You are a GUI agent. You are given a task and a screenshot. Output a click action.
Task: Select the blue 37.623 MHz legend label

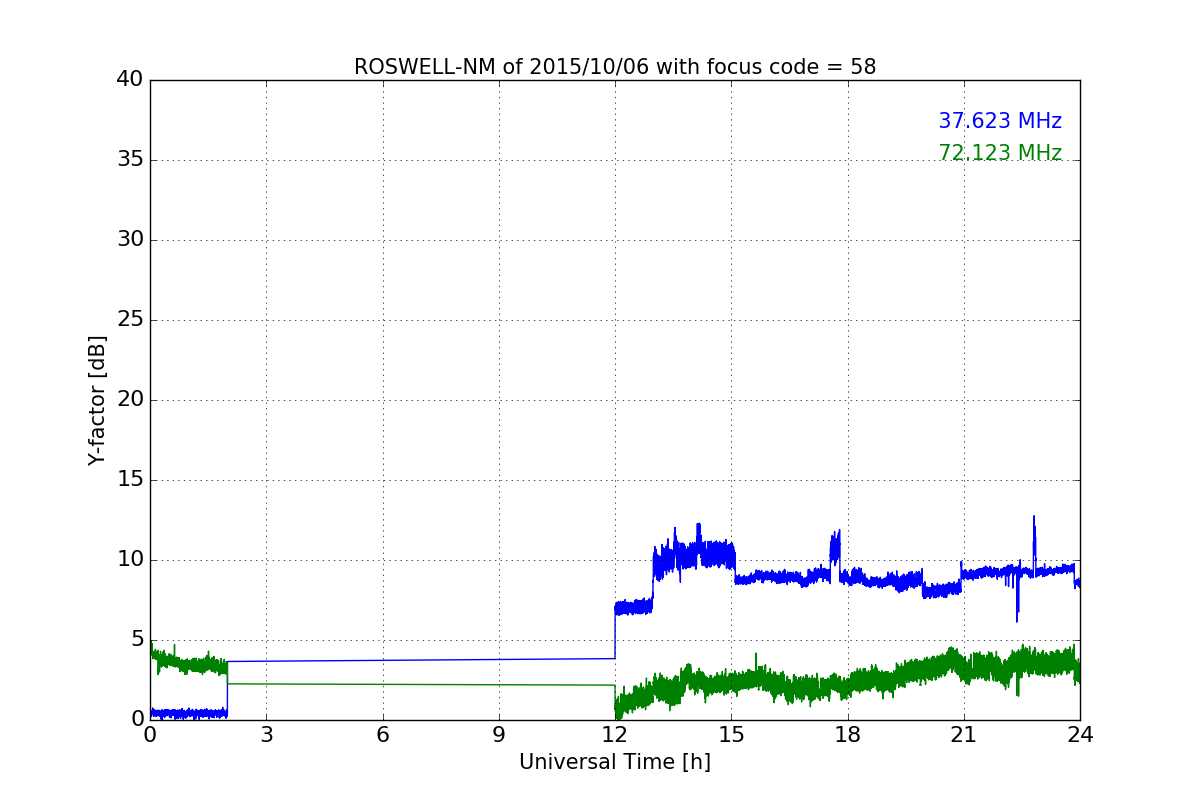(x=1000, y=121)
